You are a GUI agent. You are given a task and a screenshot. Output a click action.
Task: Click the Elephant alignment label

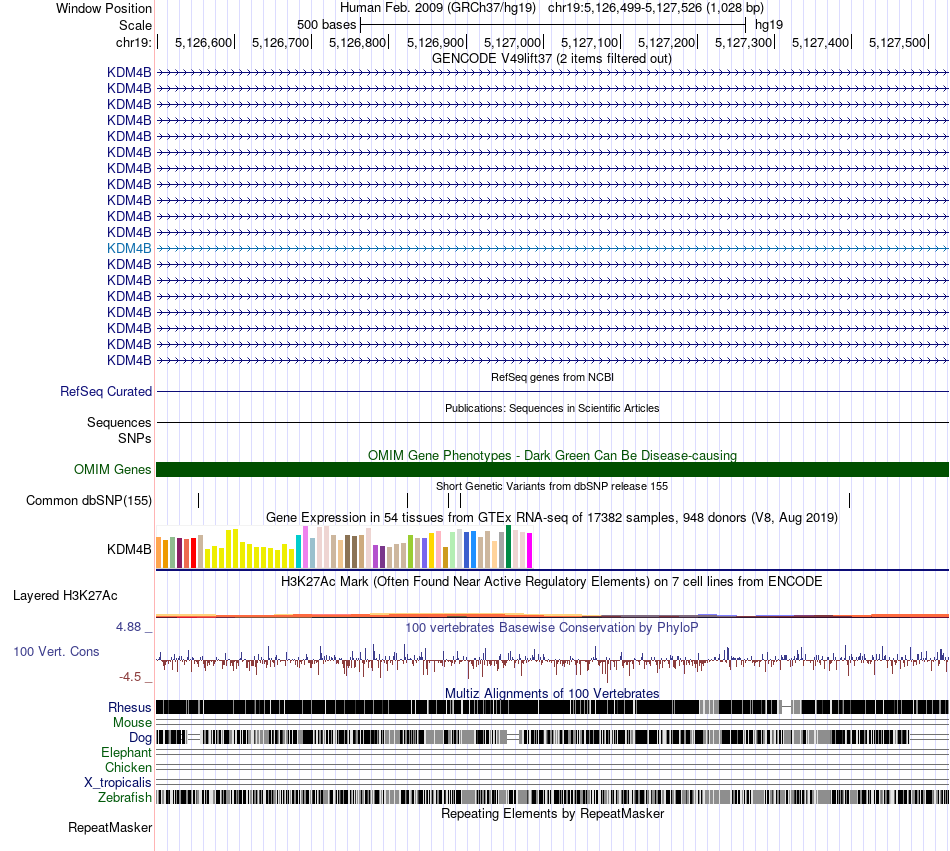(x=126, y=753)
